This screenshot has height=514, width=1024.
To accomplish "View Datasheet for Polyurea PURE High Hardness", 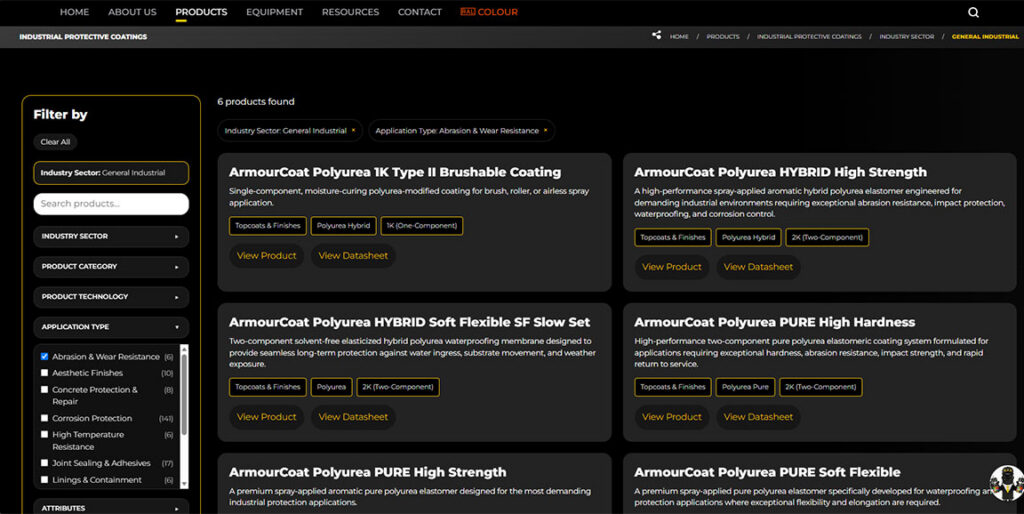I will [x=758, y=417].
